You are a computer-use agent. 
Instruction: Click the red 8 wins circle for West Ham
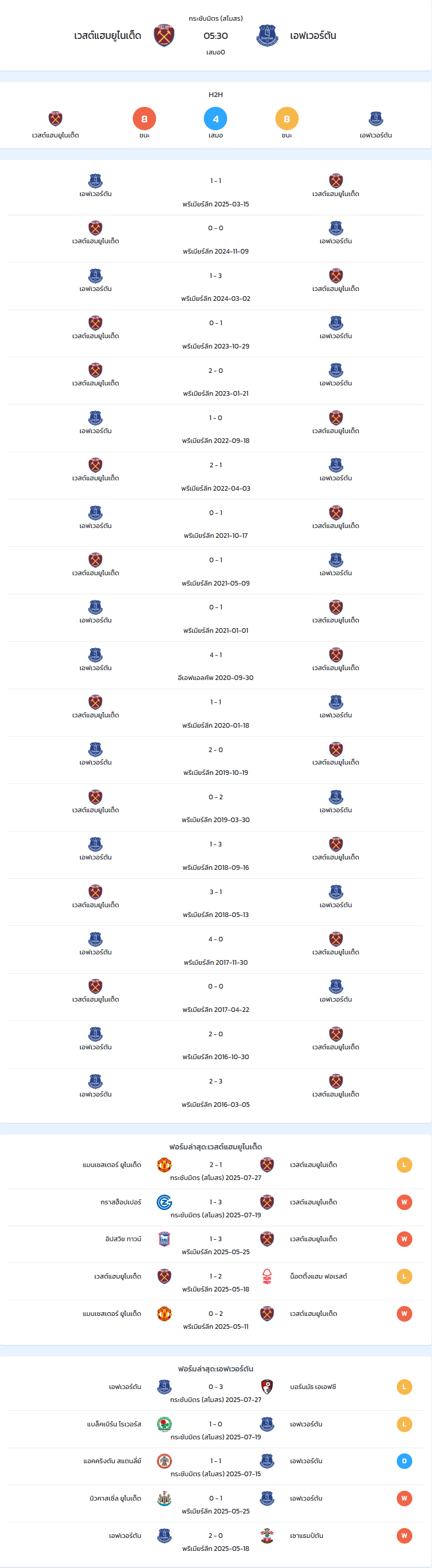click(x=144, y=119)
